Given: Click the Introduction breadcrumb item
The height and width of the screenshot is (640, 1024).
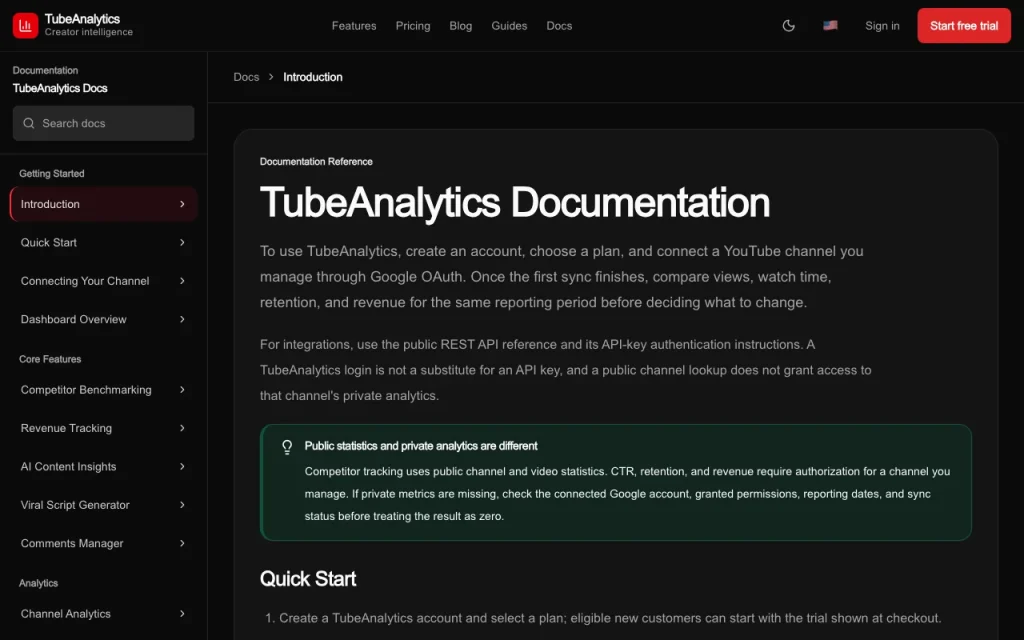Looking at the screenshot, I should 312,77.
